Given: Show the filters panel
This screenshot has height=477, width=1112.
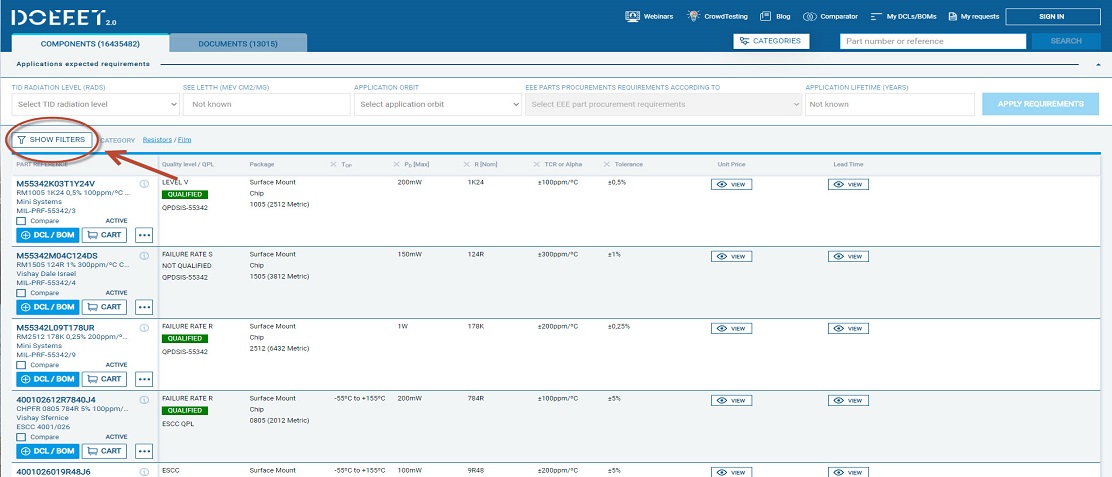Looking at the screenshot, I should click(x=51, y=140).
